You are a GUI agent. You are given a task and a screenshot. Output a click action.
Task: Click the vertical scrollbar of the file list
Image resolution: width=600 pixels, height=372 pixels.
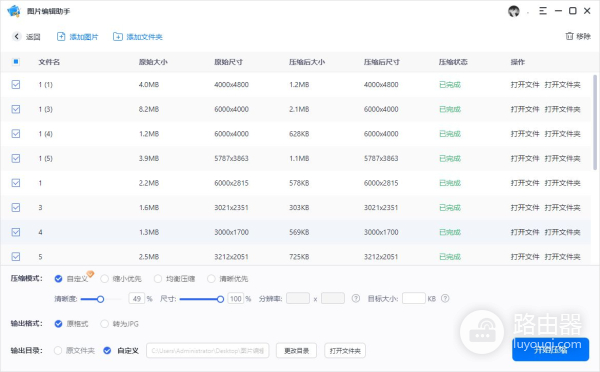click(595, 122)
